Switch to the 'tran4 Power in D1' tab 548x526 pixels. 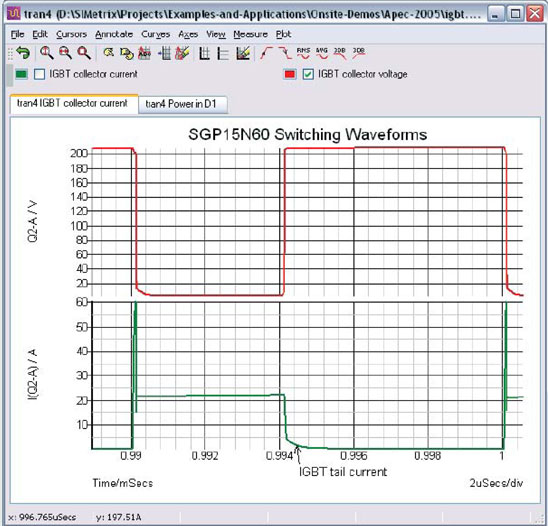(183, 104)
